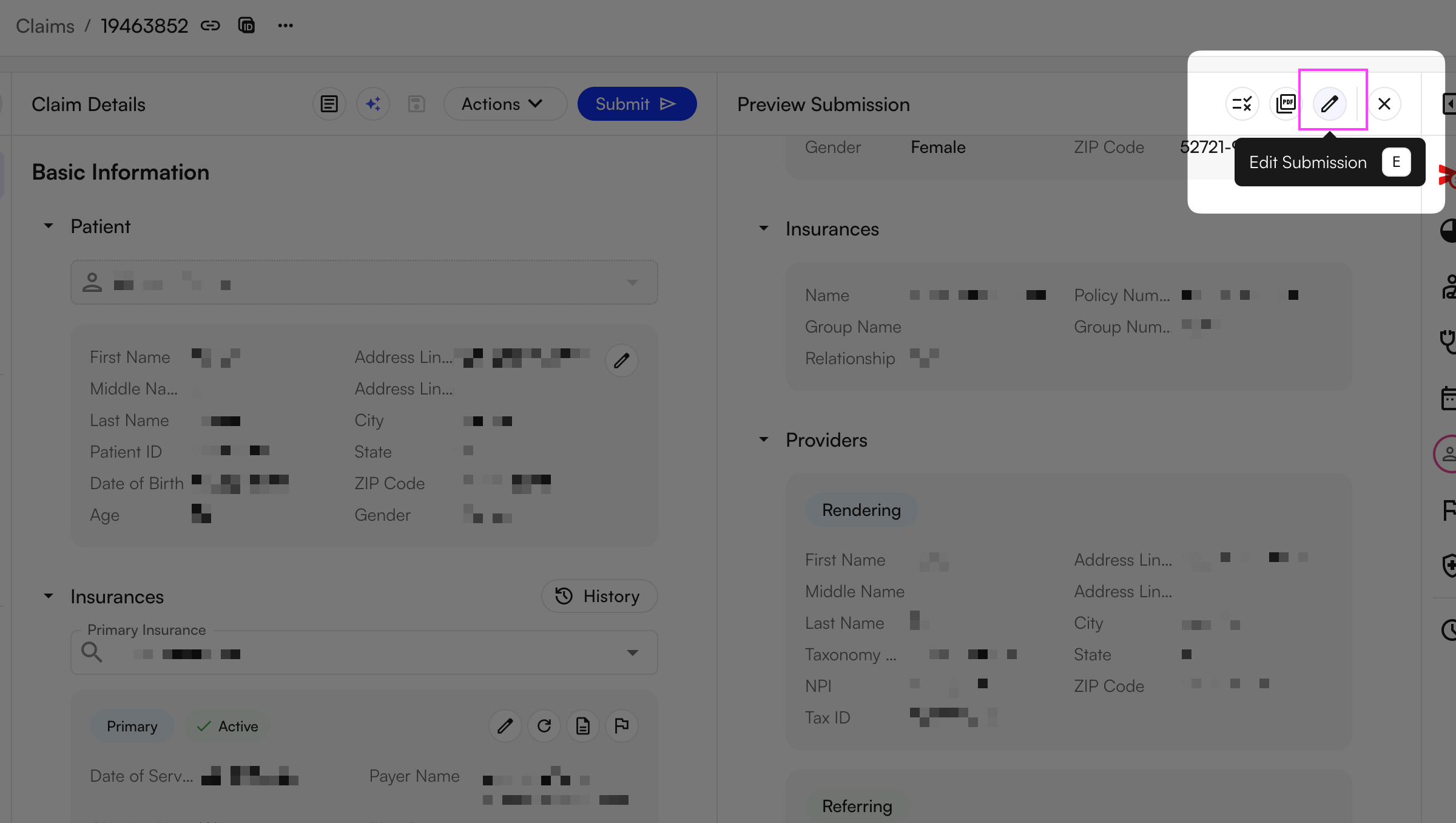Click the Date of Birth label
This screenshot has width=1456, height=823.
136,483
